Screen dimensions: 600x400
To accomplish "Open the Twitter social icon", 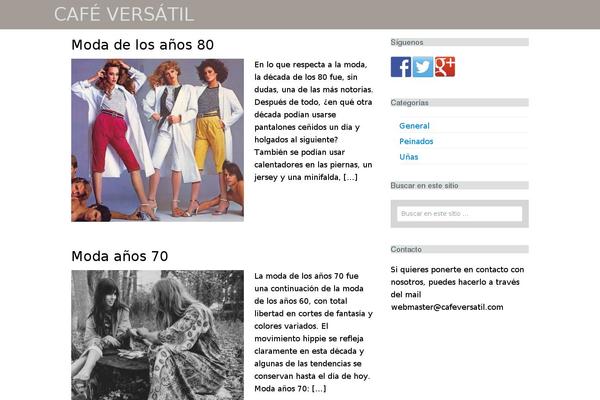I will [x=423, y=67].
